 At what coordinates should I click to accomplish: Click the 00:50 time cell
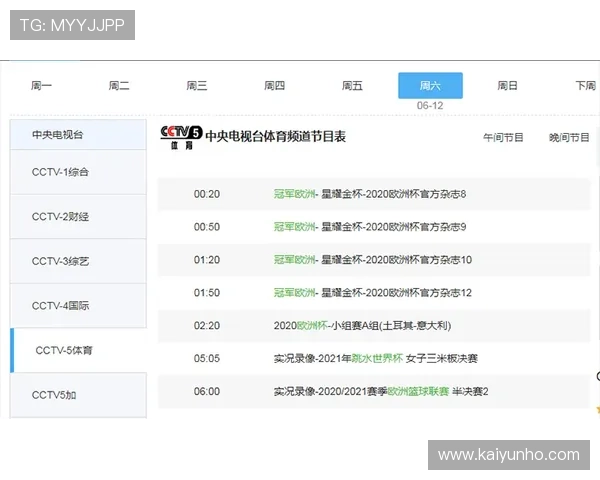[x=207, y=227]
